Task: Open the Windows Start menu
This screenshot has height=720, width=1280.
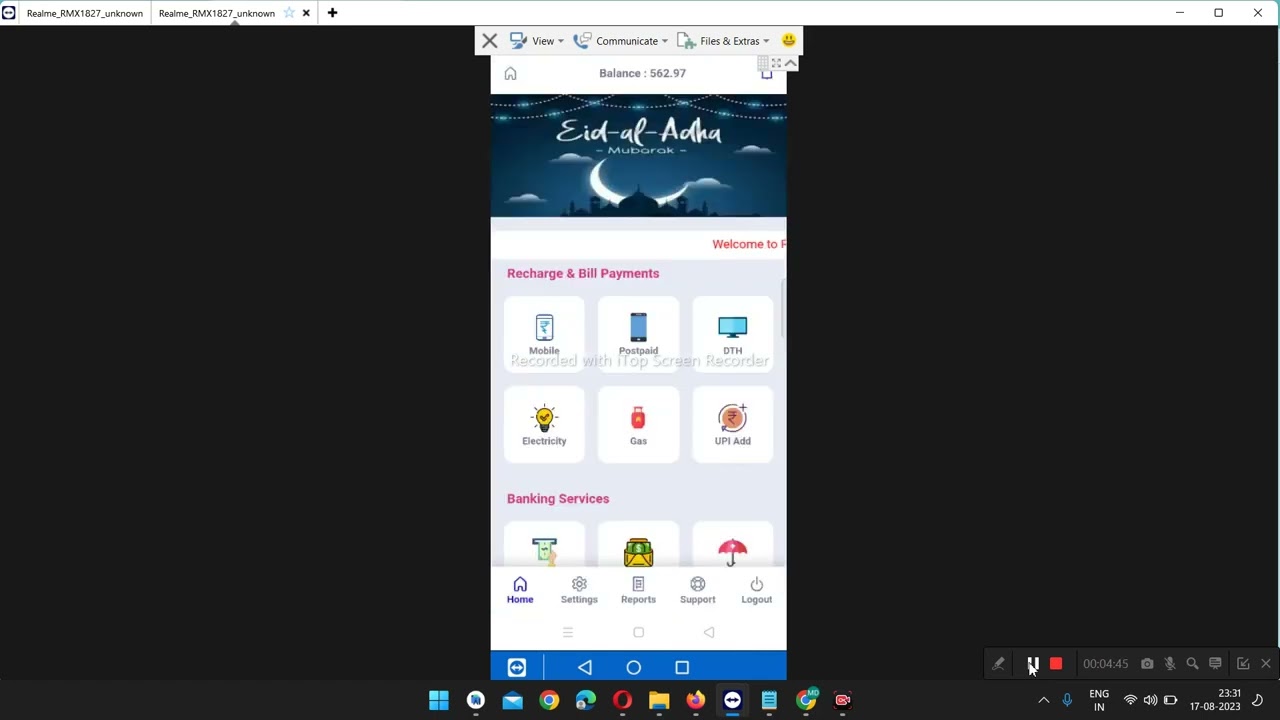Action: [439, 700]
